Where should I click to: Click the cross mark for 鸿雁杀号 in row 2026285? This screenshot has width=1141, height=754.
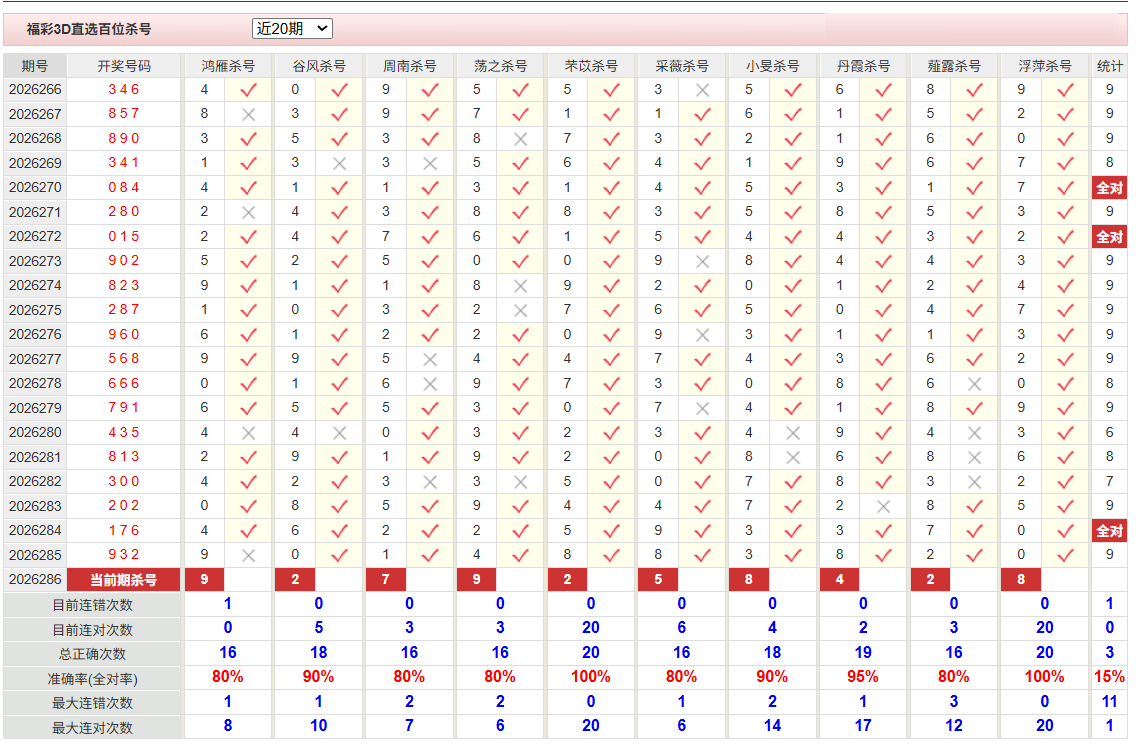248,555
